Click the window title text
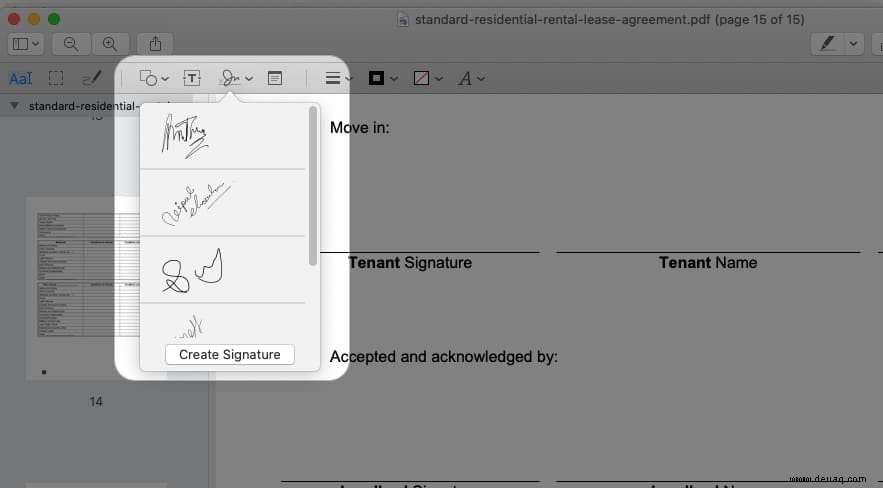 [610, 20]
